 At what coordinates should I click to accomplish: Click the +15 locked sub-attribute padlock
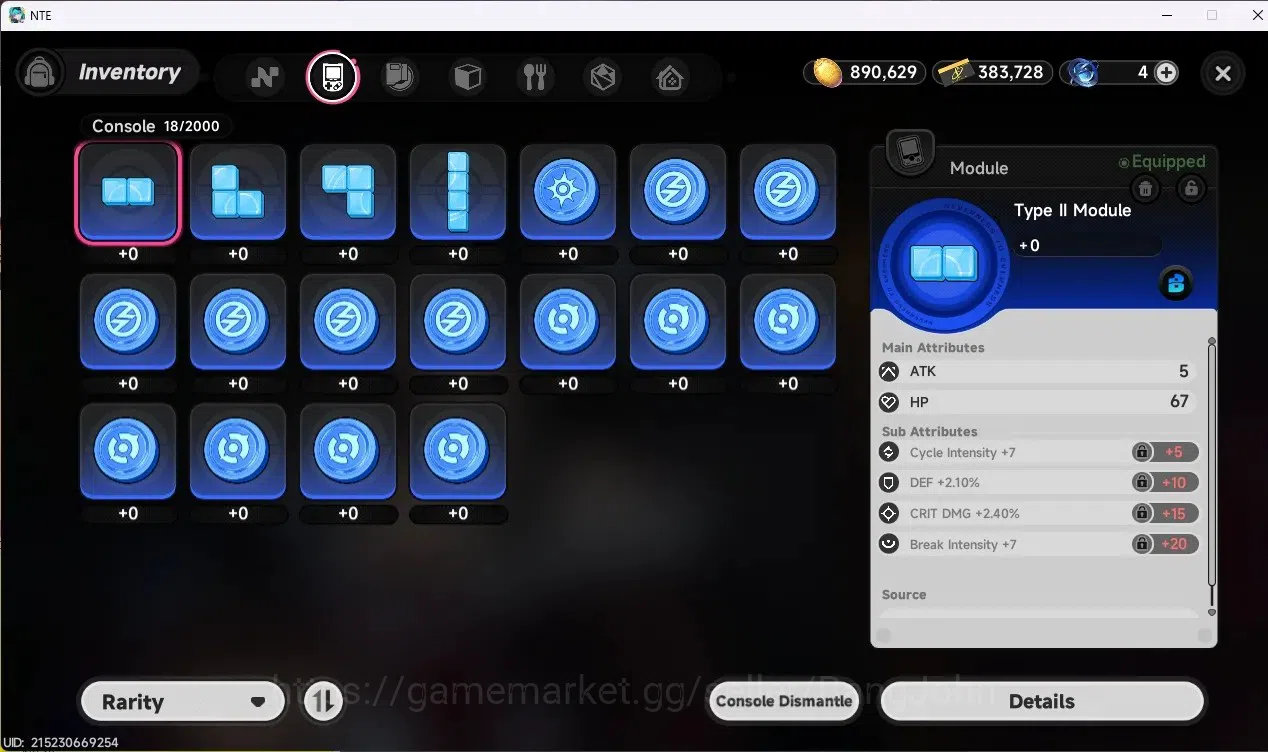pos(1141,514)
